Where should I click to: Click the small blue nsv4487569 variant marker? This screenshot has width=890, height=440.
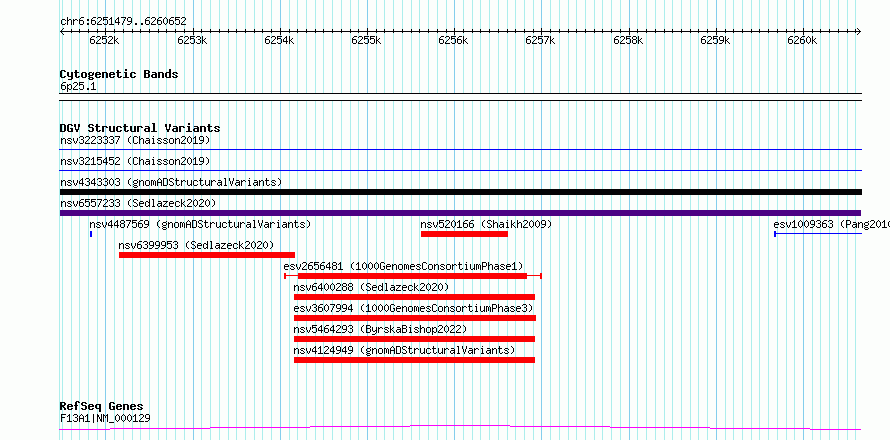[91, 234]
